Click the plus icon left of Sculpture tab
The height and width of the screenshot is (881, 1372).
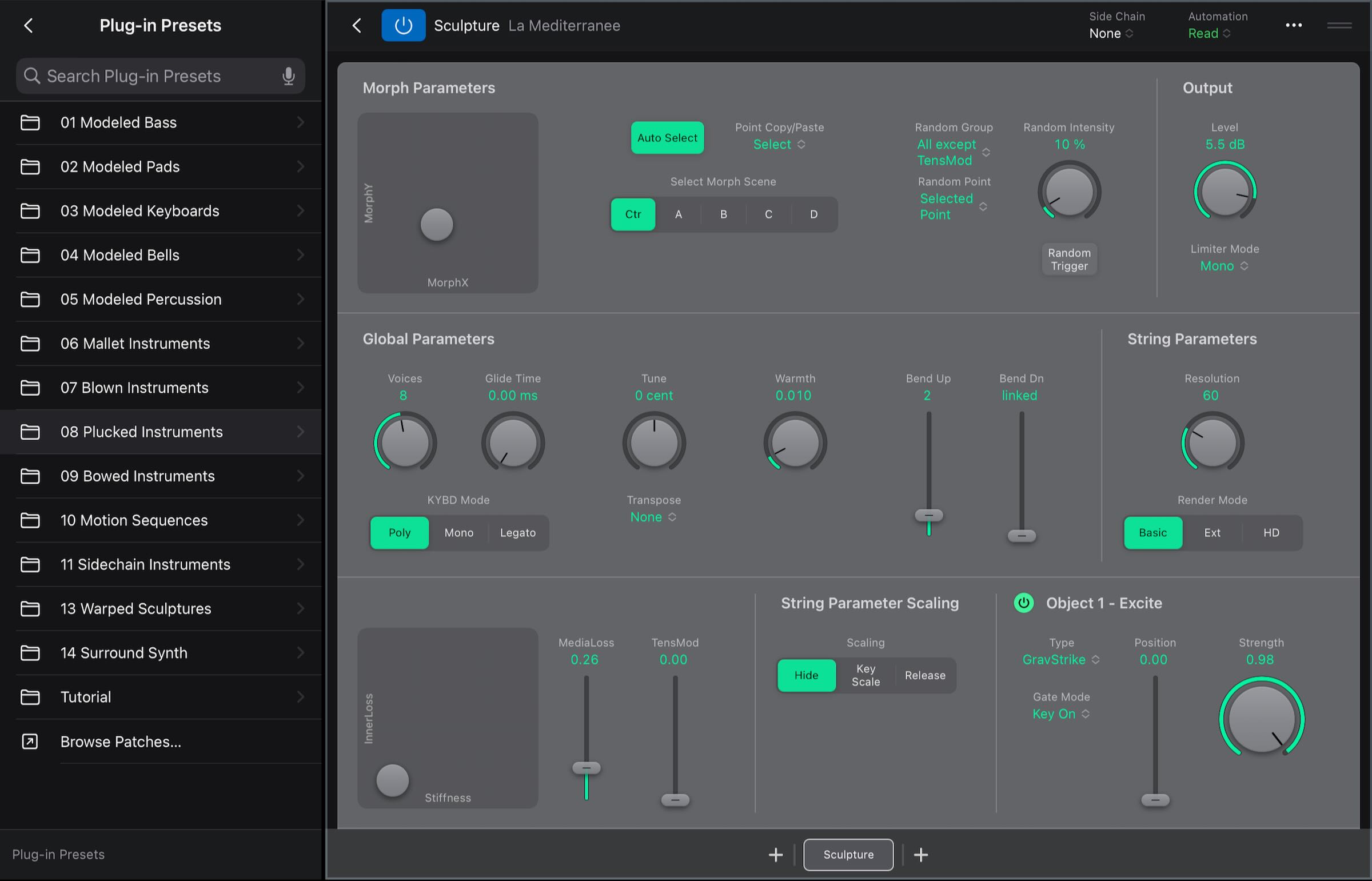[776, 855]
